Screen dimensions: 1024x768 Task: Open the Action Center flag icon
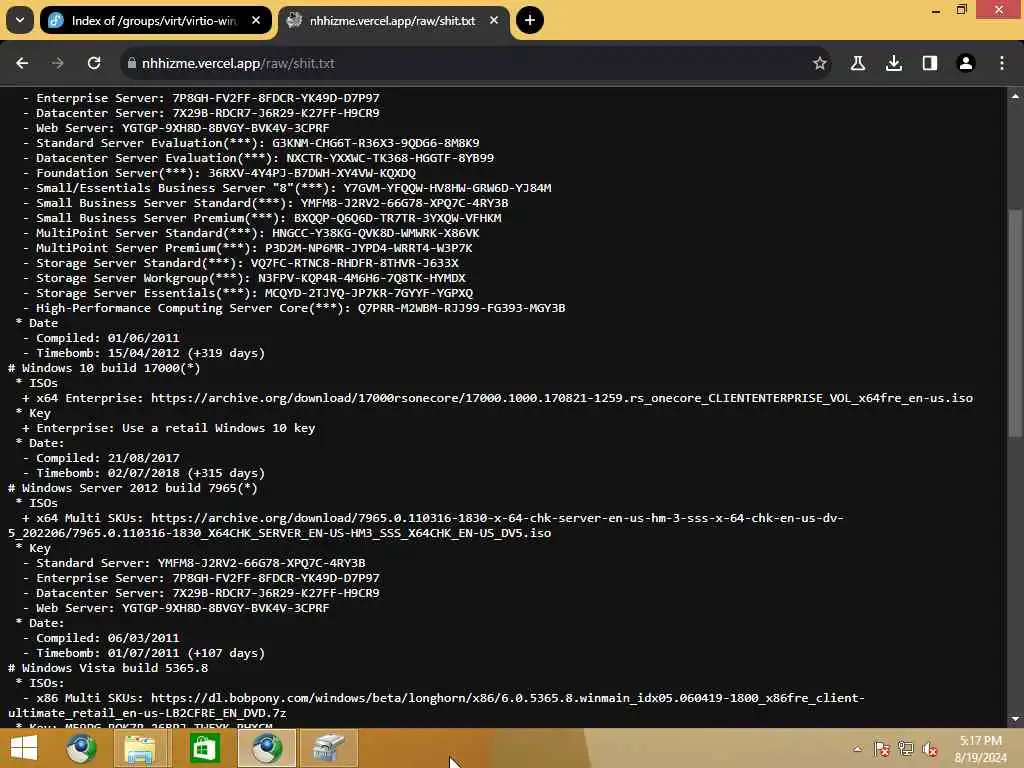pyautogui.click(x=882, y=749)
